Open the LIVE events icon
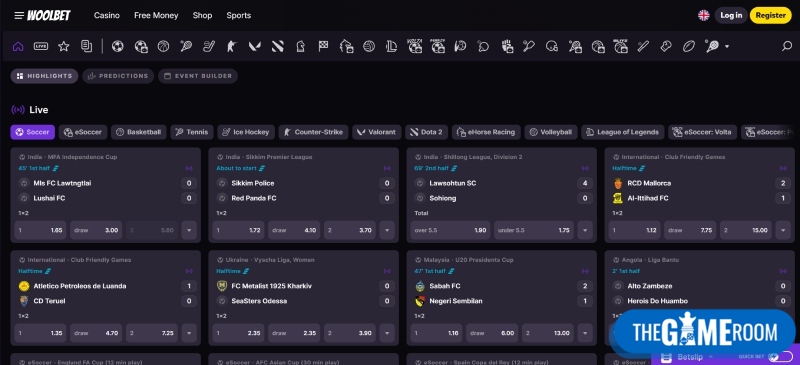The width and height of the screenshot is (800, 365). tap(41, 46)
